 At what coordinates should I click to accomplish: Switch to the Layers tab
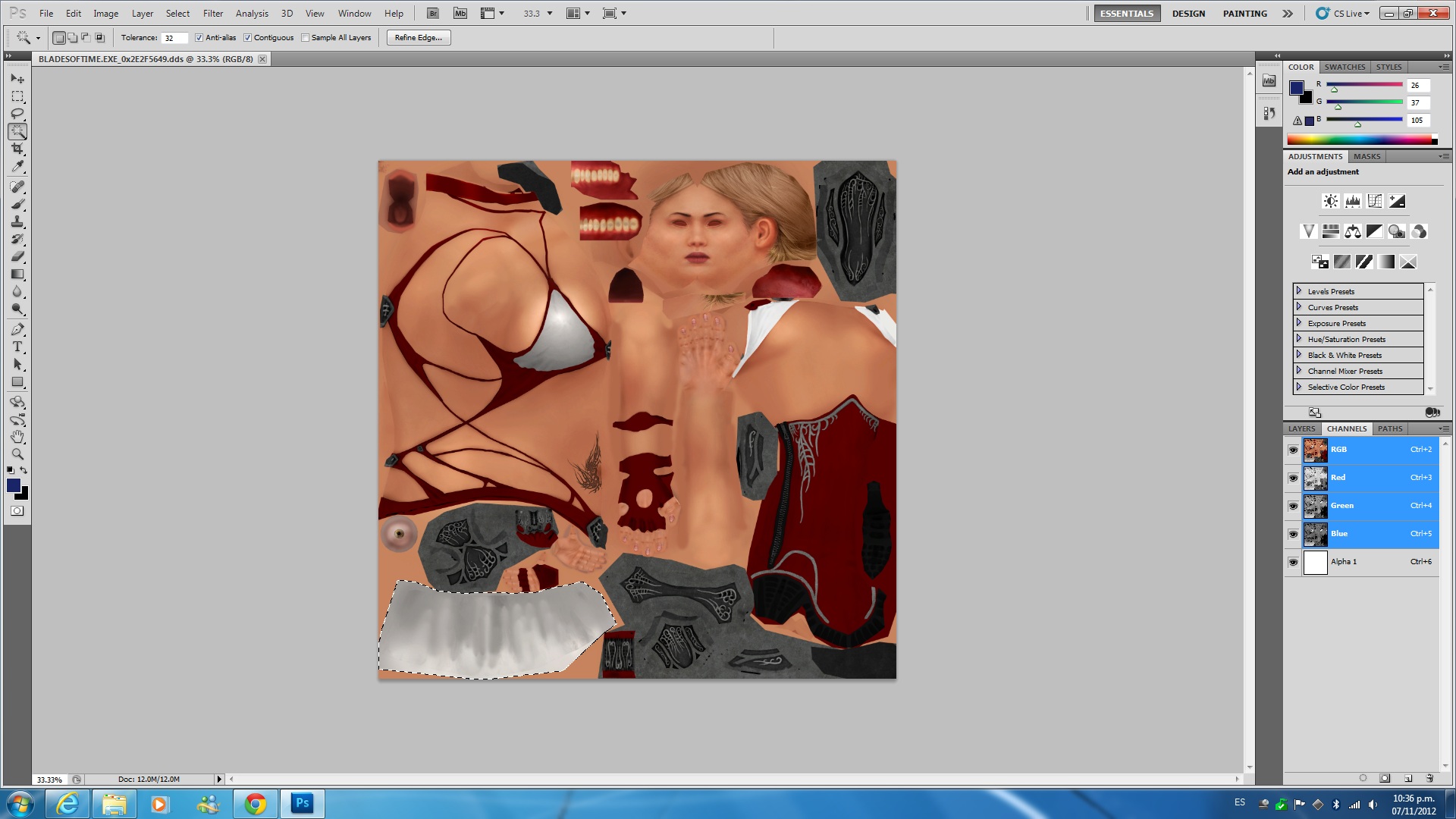coord(1301,428)
